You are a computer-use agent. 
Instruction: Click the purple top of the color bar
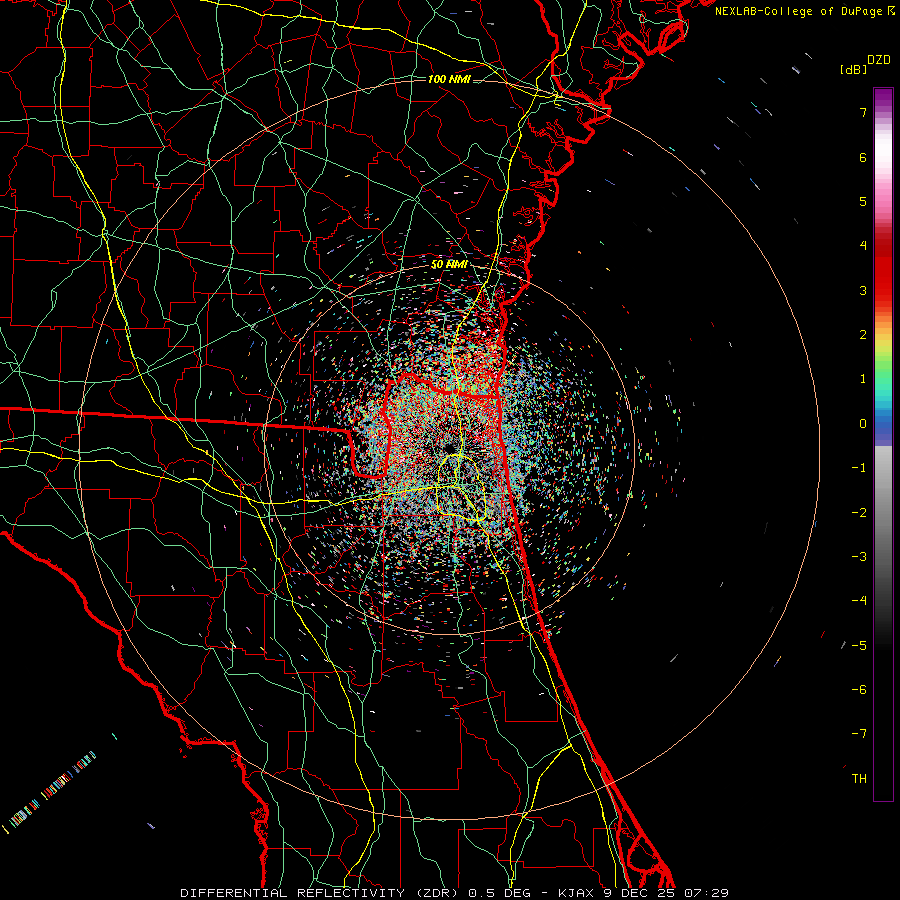883,96
